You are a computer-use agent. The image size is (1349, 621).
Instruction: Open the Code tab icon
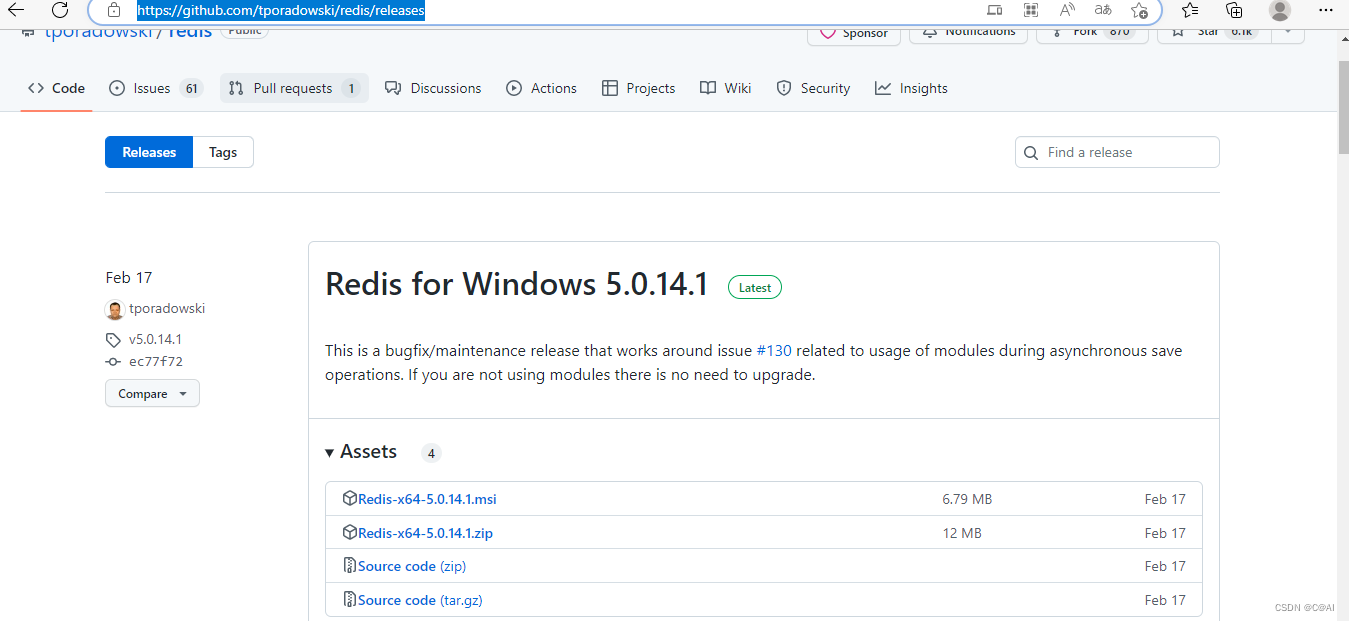pyautogui.click(x=36, y=88)
